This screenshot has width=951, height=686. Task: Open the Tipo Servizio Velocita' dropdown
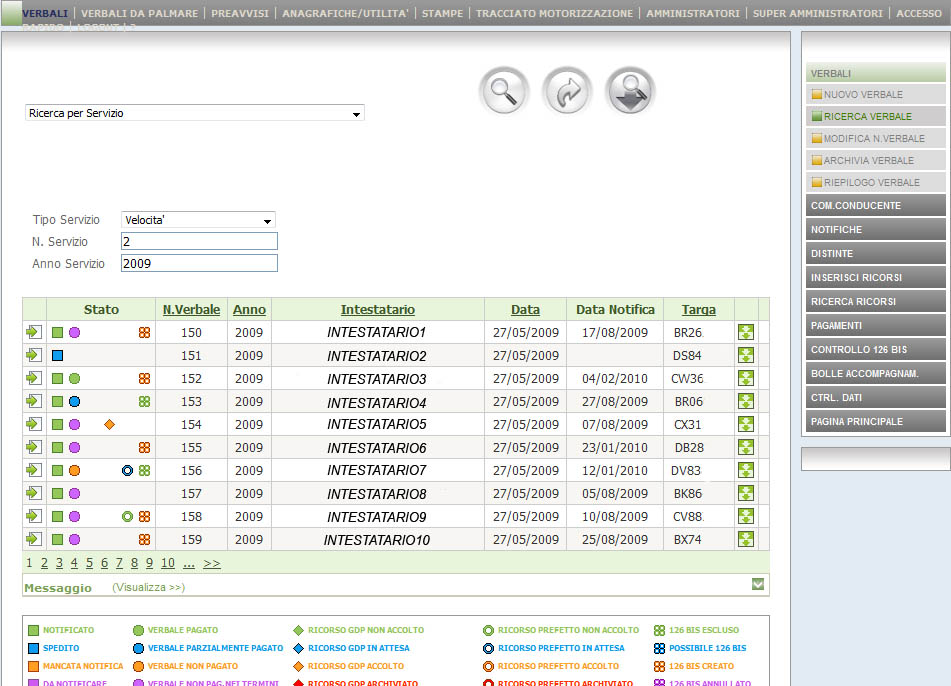coord(198,220)
